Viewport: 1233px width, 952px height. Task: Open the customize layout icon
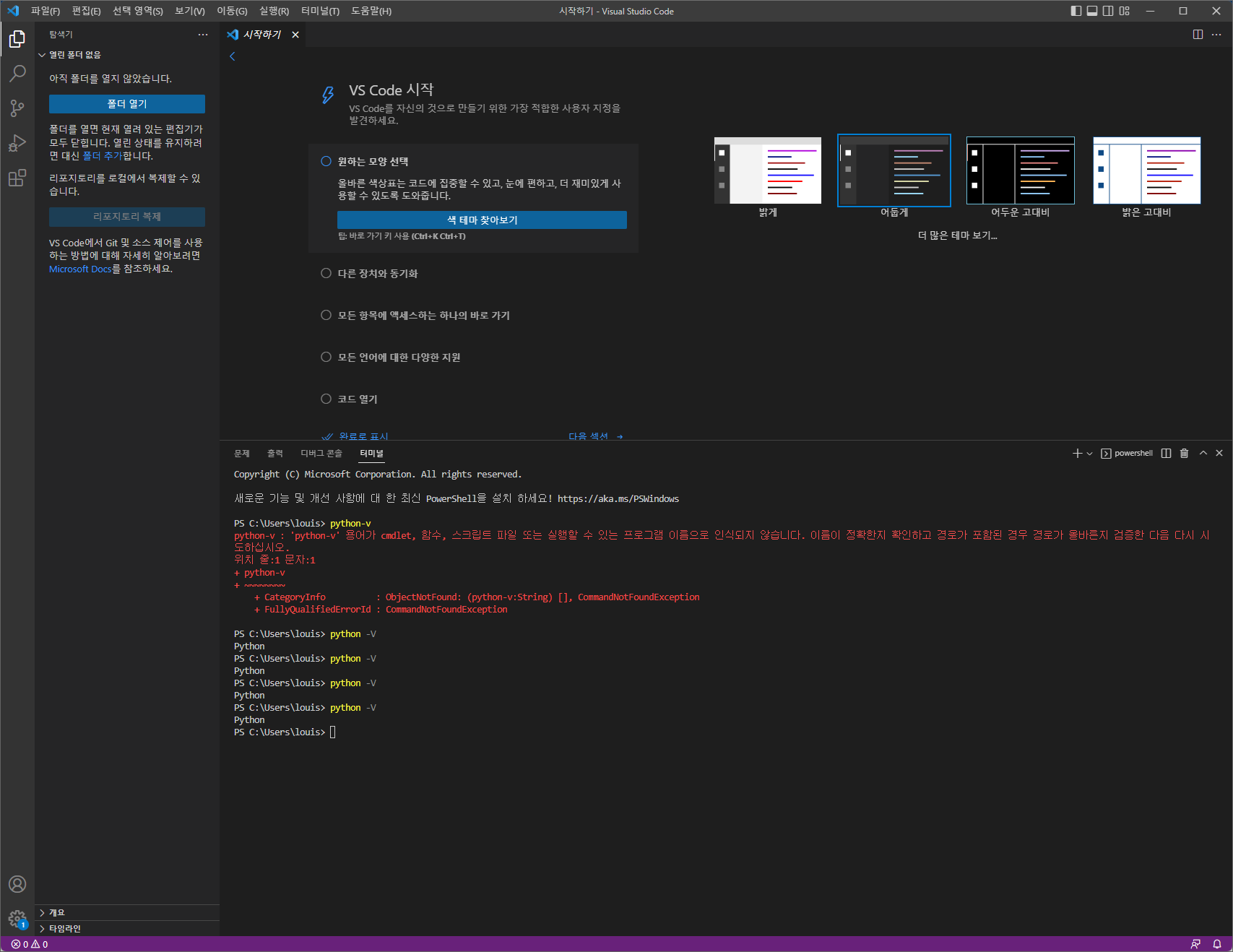1125,11
